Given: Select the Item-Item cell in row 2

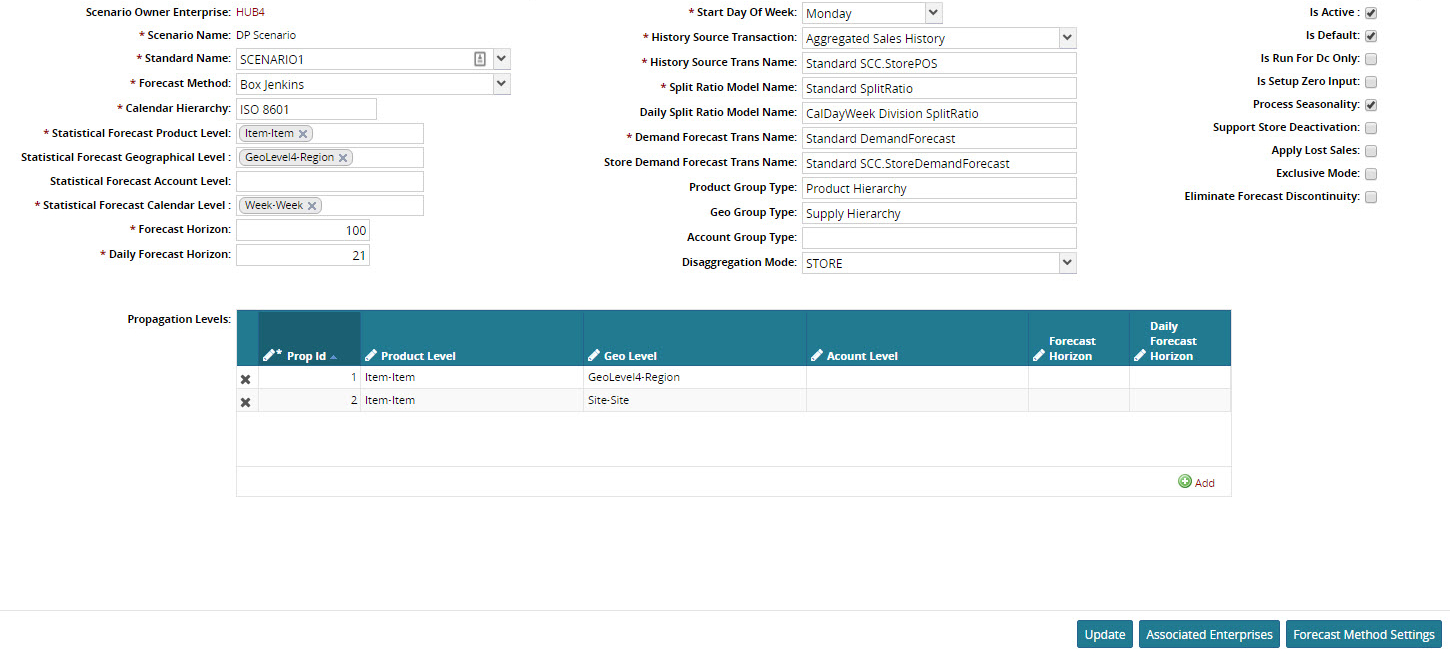Looking at the screenshot, I should pyautogui.click(x=472, y=400).
